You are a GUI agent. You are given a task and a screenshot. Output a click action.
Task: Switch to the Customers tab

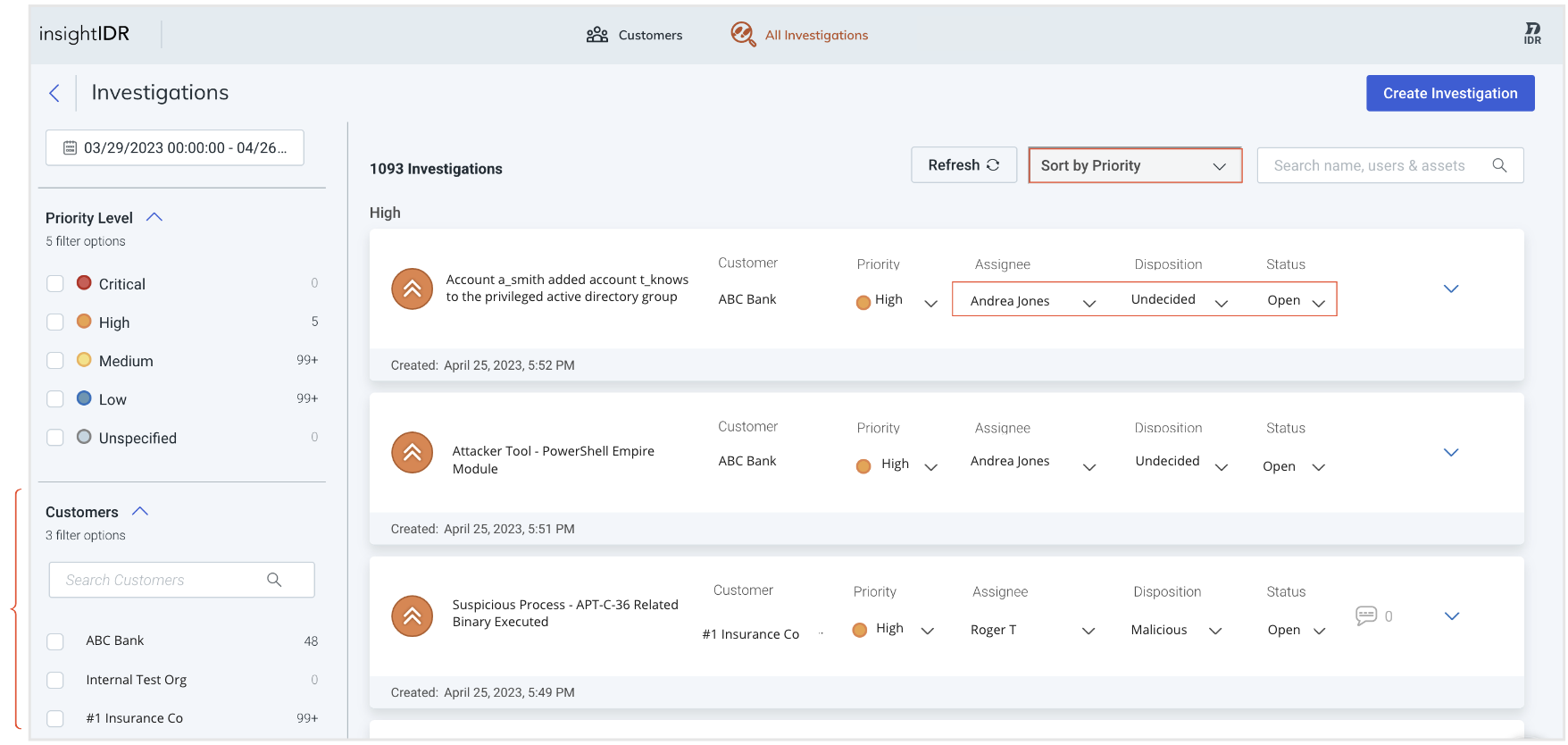[635, 35]
